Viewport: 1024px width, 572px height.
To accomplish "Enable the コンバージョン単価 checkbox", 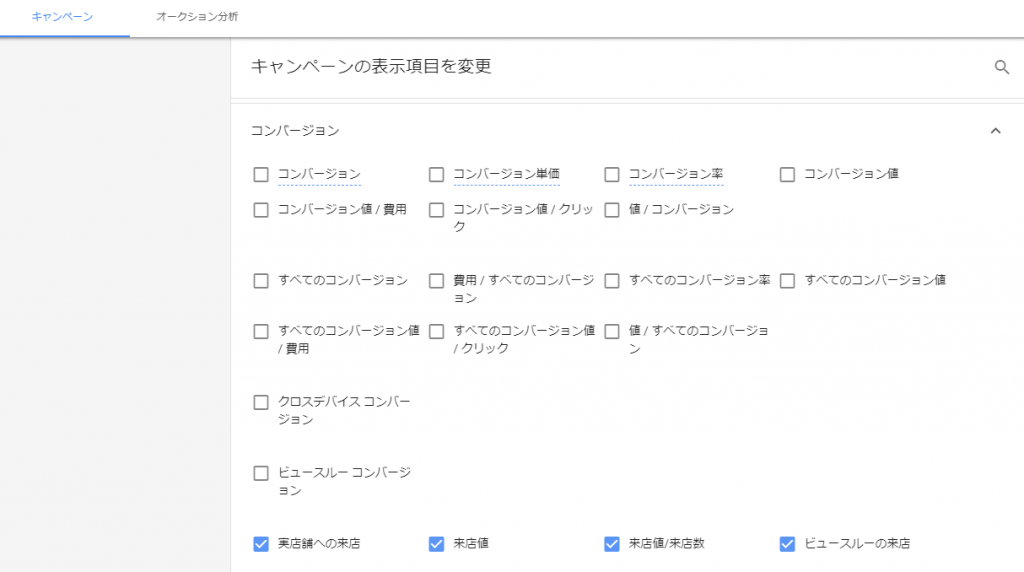I will (x=436, y=174).
